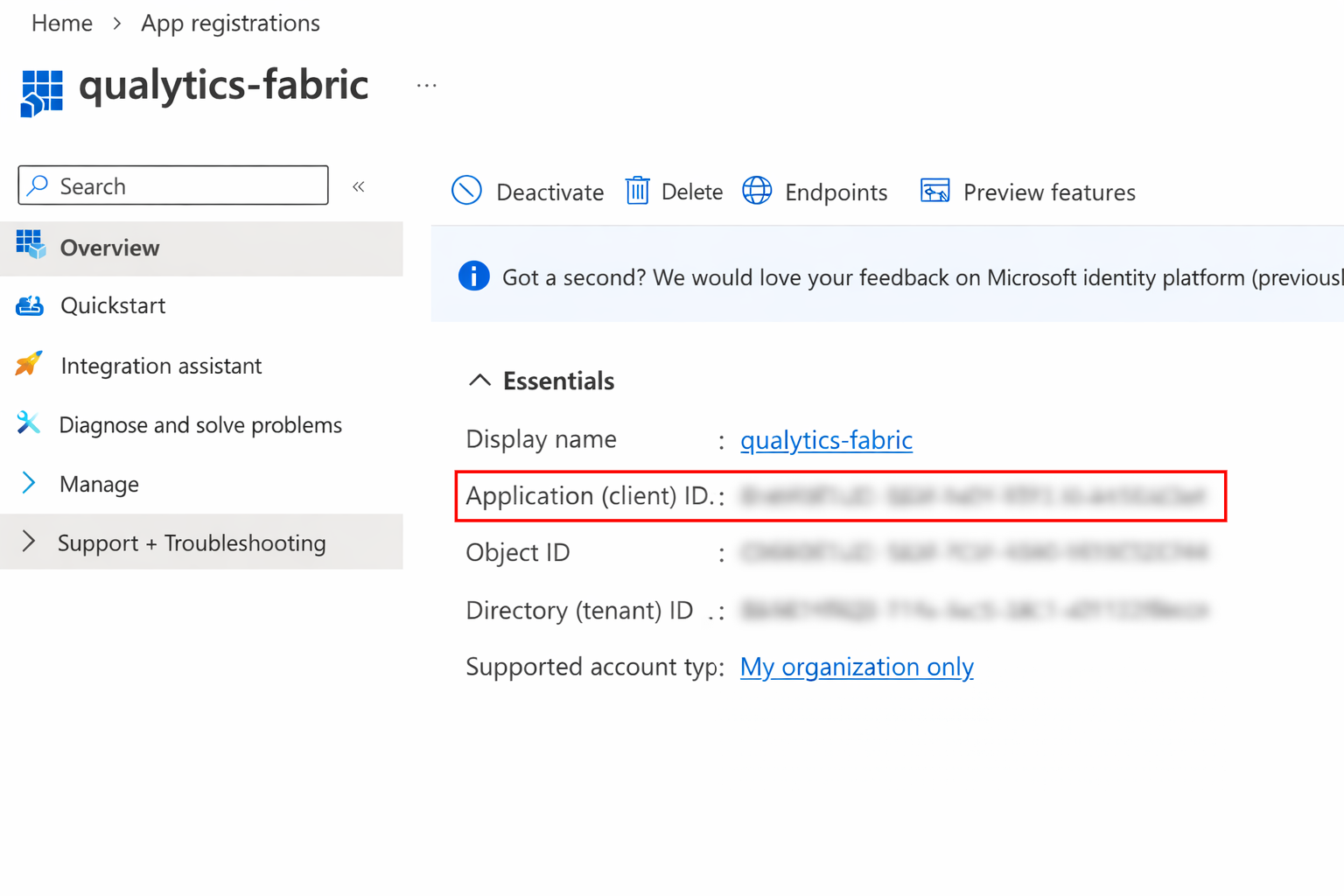This screenshot has height=896, width=1344.
Task: Click the Preview features icon
Action: coord(934,191)
